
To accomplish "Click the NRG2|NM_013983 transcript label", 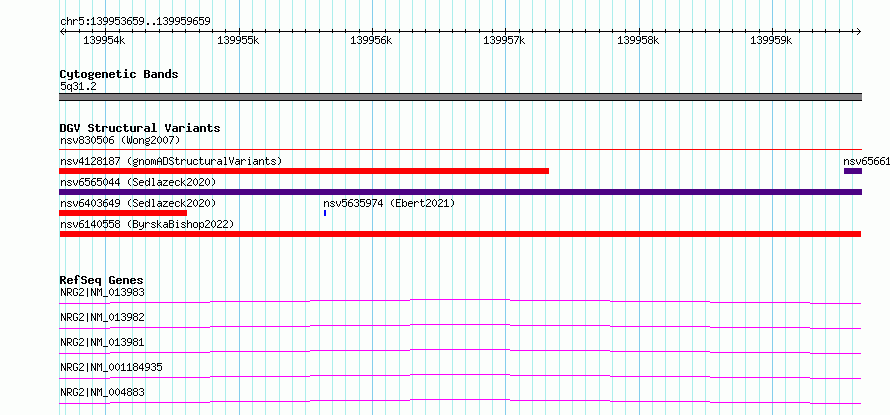I will point(102,292).
